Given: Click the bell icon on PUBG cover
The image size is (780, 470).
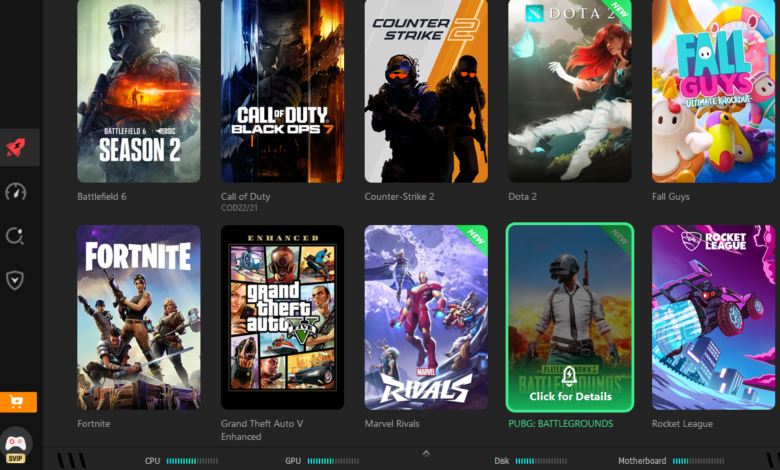Looking at the screenshot, I should [x=570, y=377].
